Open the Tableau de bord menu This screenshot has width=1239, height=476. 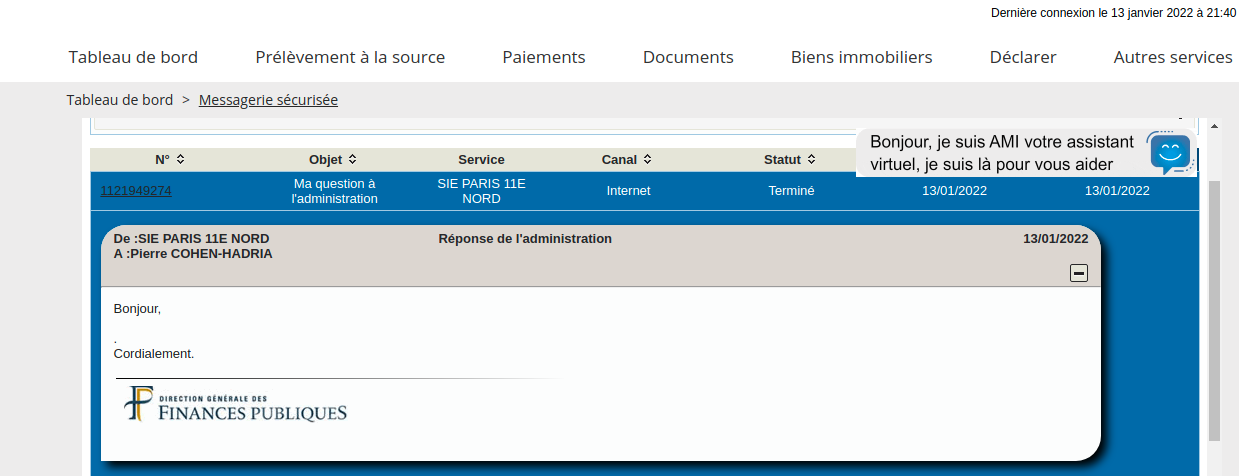133,57
